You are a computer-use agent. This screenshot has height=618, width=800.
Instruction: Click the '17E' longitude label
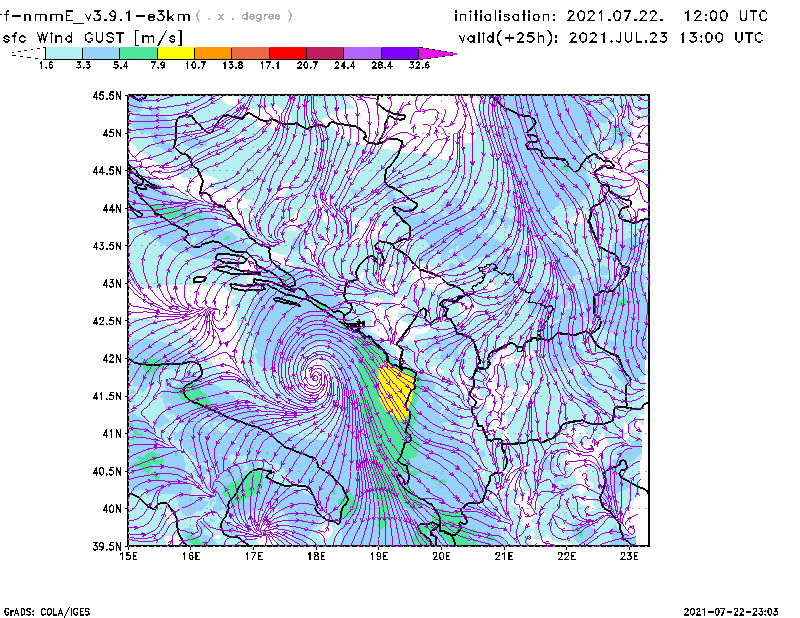[x=254, y=556]
